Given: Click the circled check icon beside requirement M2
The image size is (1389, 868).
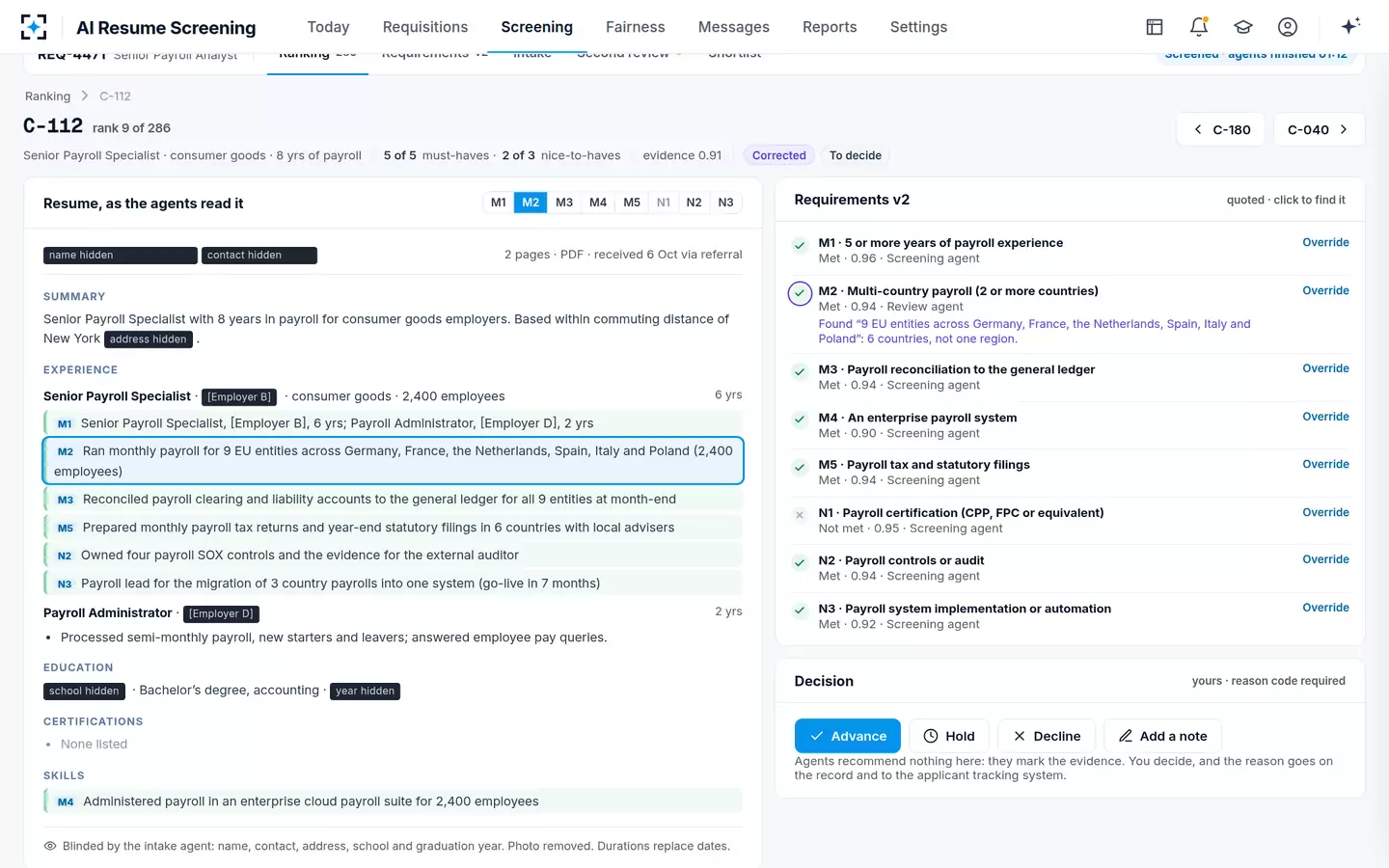Looking at the screenshot, I should tap(800, 293).
